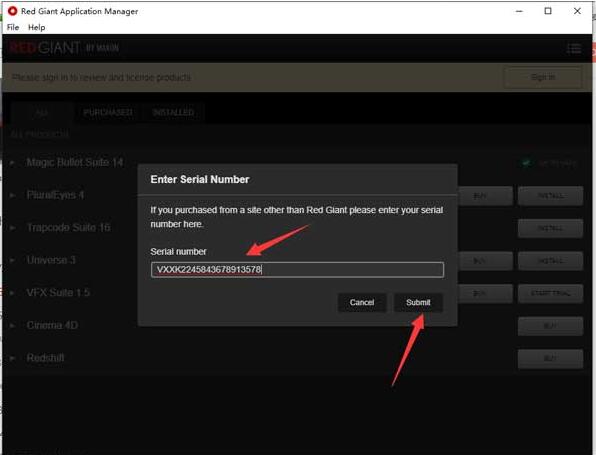
Task: Select the ALL products tab
Action: [42, 113]
